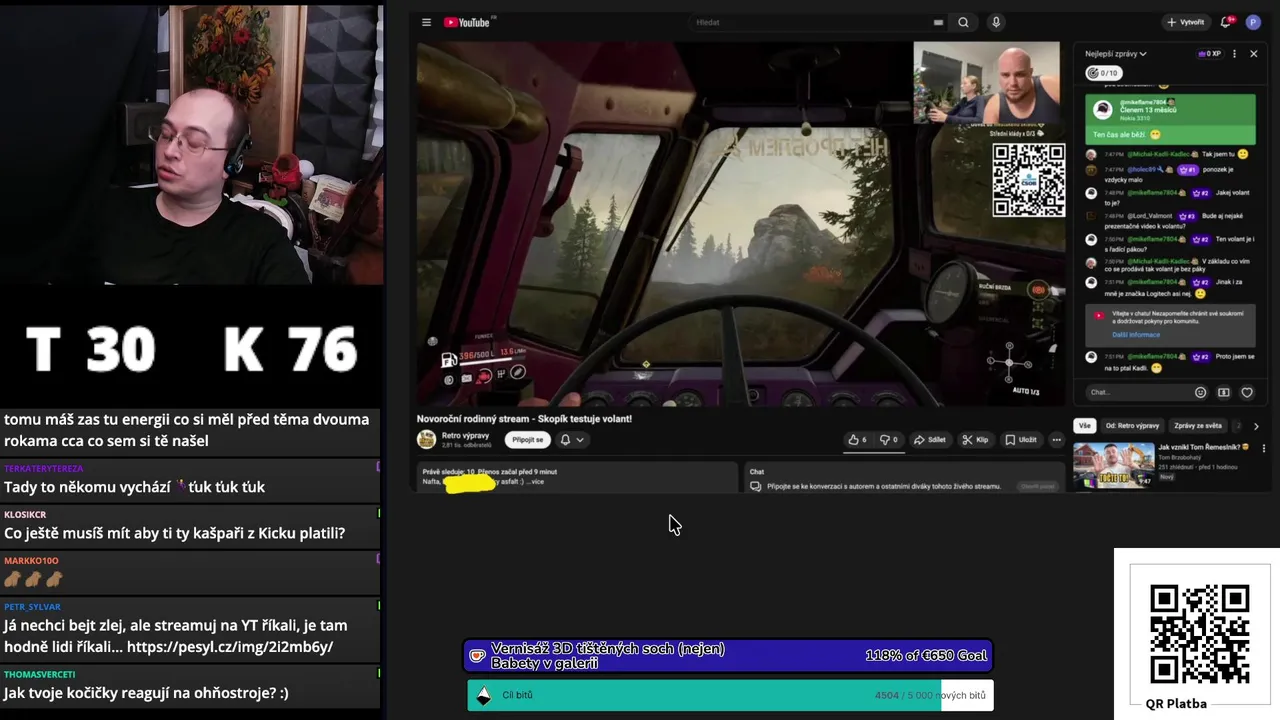Select the Vše filter chip
The width and height of the screenshot is (1280, 720).
1084,426
